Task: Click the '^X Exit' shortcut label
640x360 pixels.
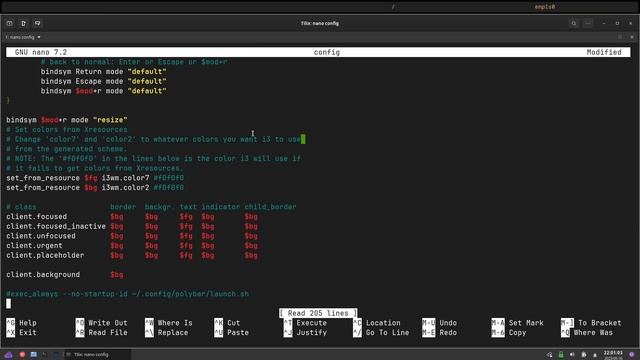Action: point(22,333)
